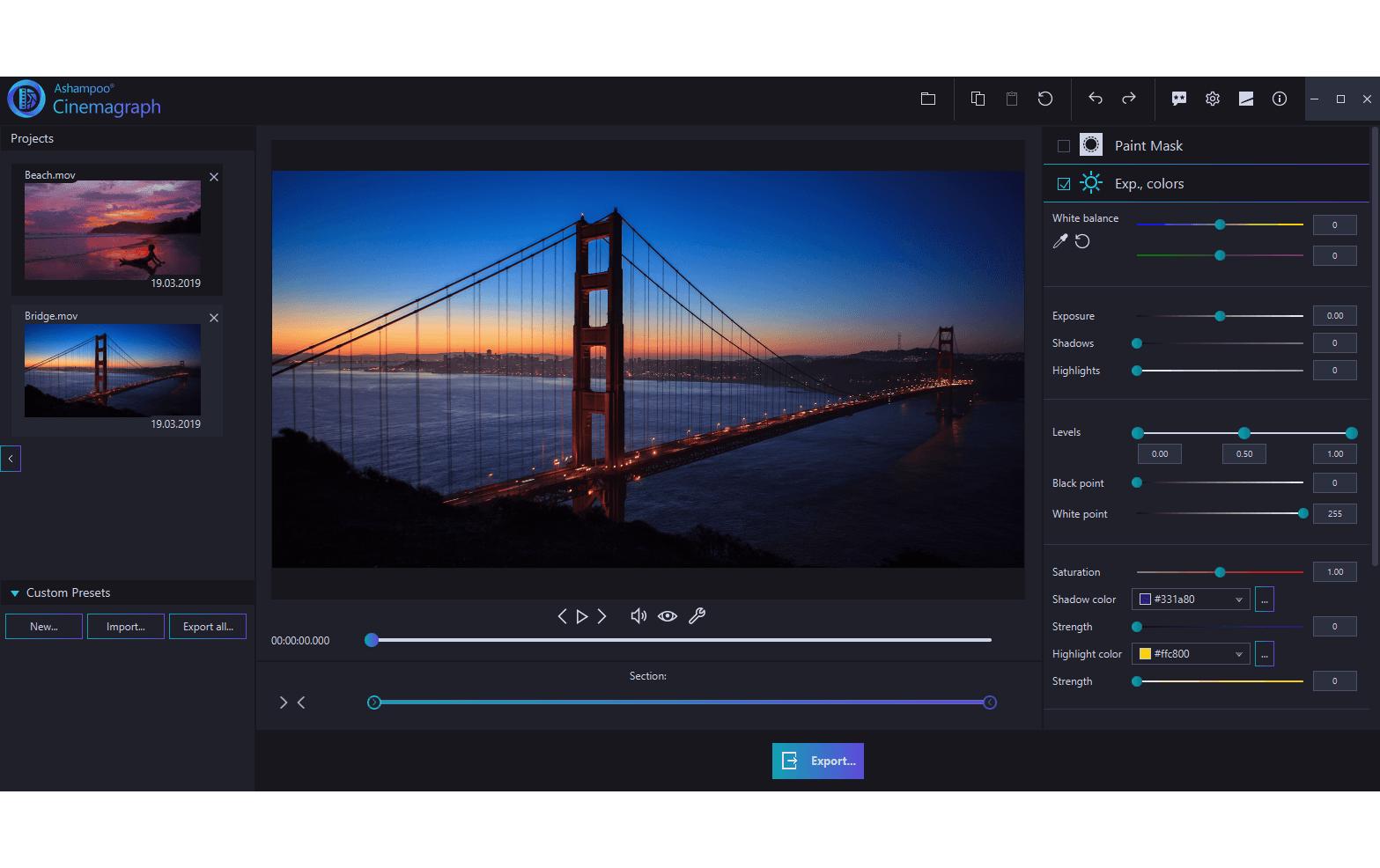This screenshot has height=868, width=1380.
Task: Enable the Paint Mask checkbox
Action: coord(1063,145)
